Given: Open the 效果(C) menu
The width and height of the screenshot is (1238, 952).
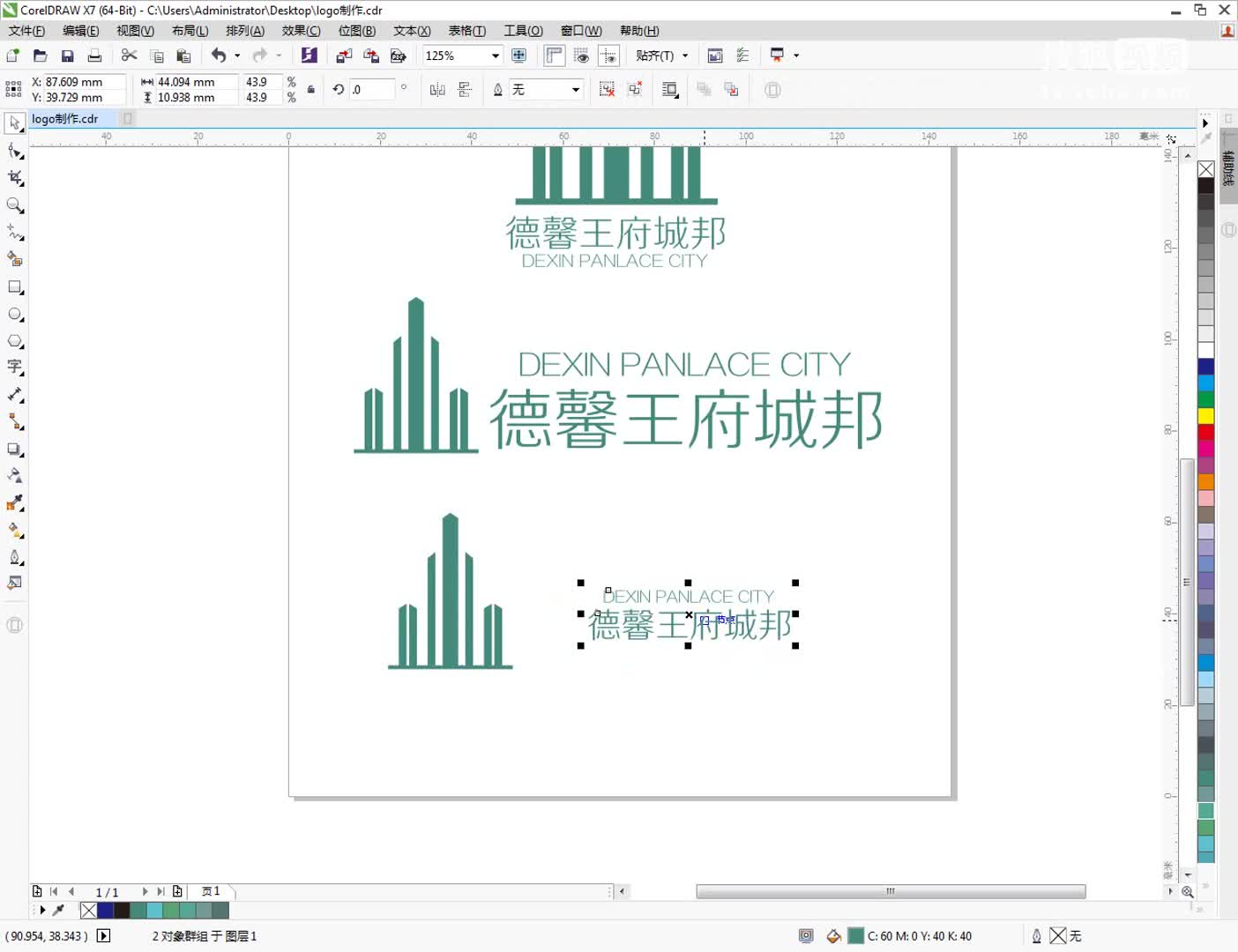Looking at the screenshot, I should click(302, 31).
